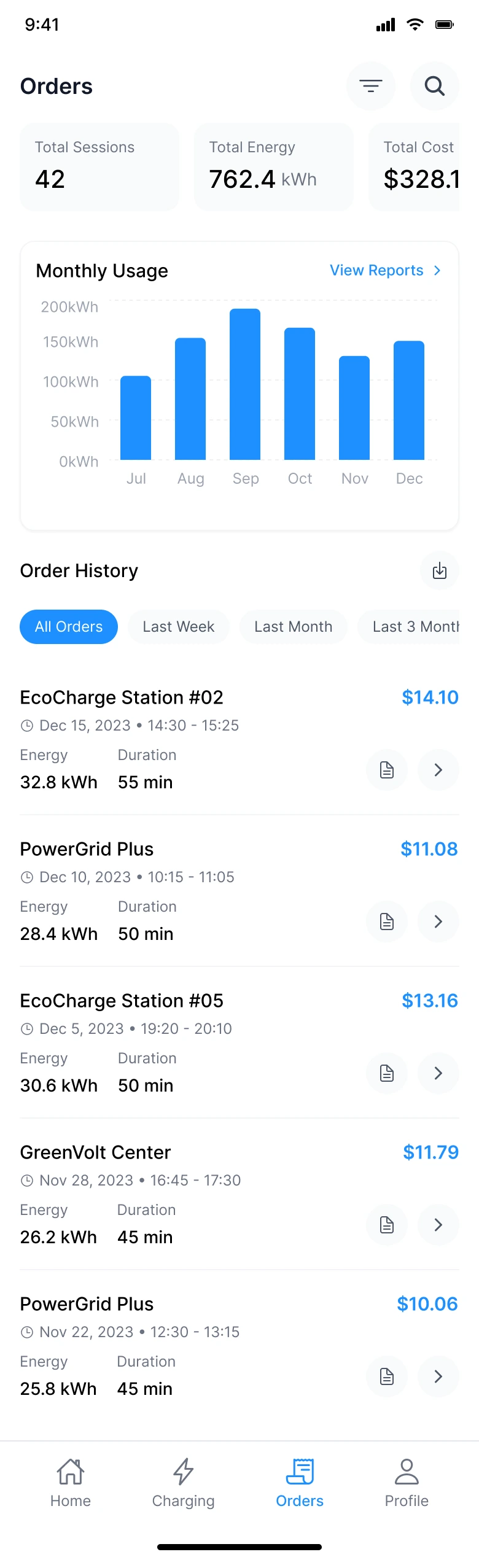479x1568 pixels.
Task: Open the Profile tab
Action: pos(407,1482)
